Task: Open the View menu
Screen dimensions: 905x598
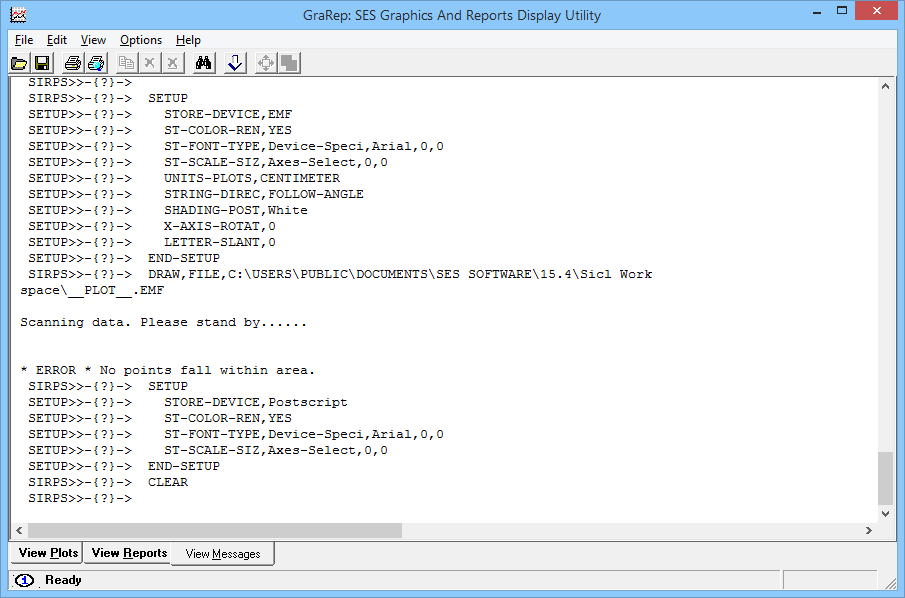Action: tap(93, 40)
